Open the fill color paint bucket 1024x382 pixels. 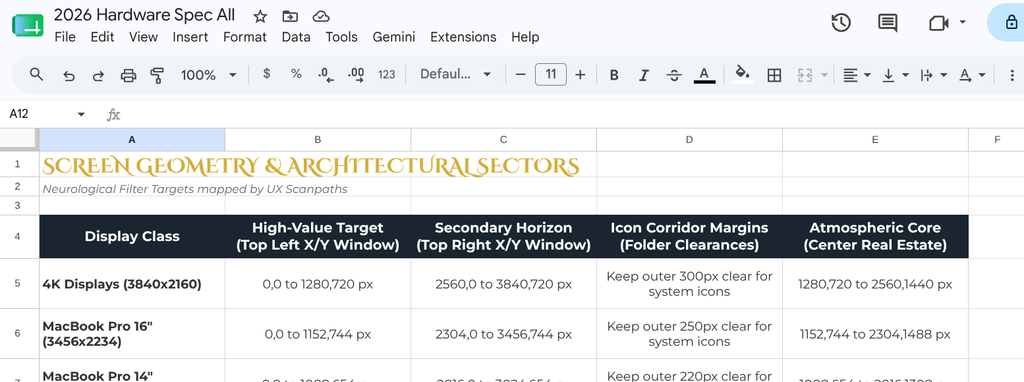point(742,74)
